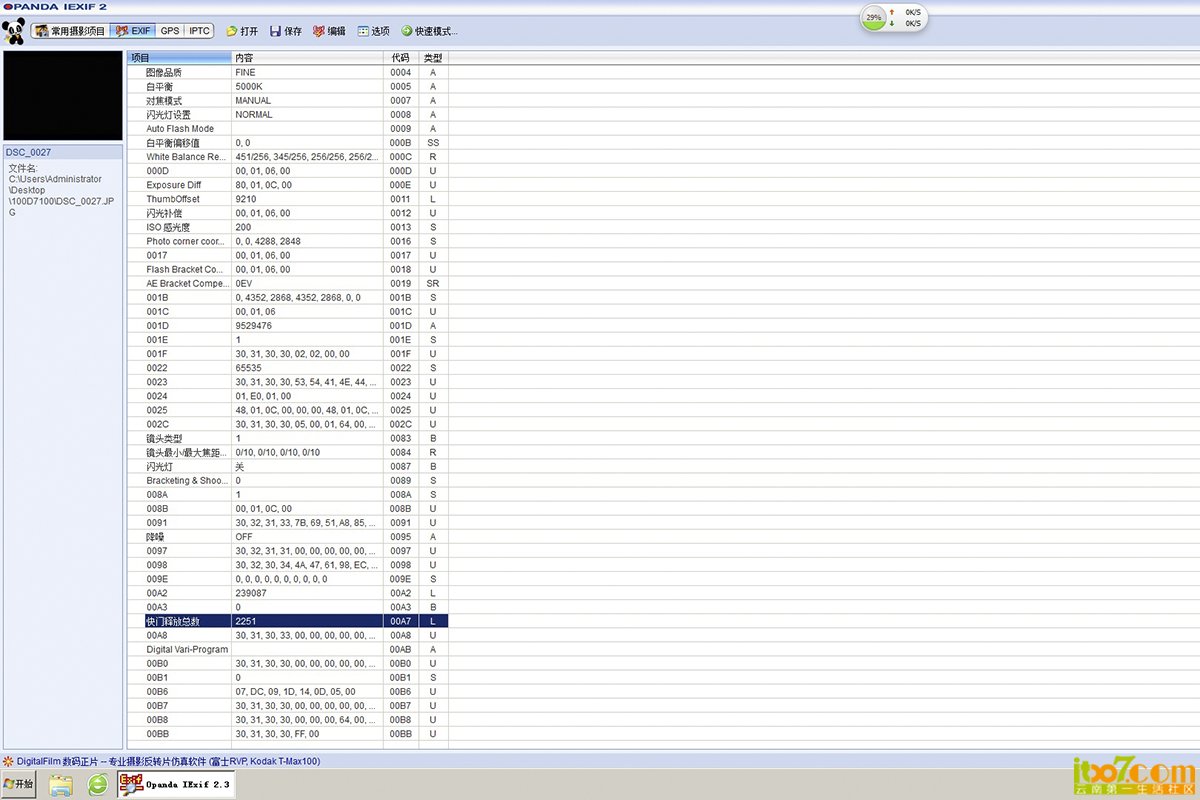This screenshot has width=1200, height=800.
Task: Click the panda logo icon
Action: [14, 31]
